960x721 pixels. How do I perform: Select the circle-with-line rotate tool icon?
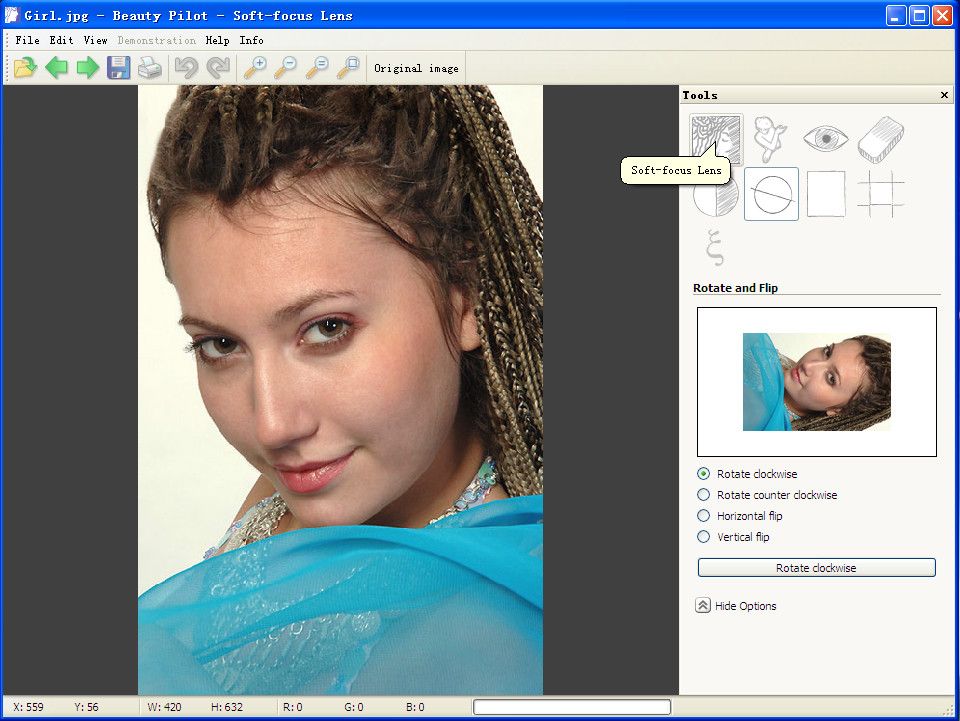coord(771,194)
